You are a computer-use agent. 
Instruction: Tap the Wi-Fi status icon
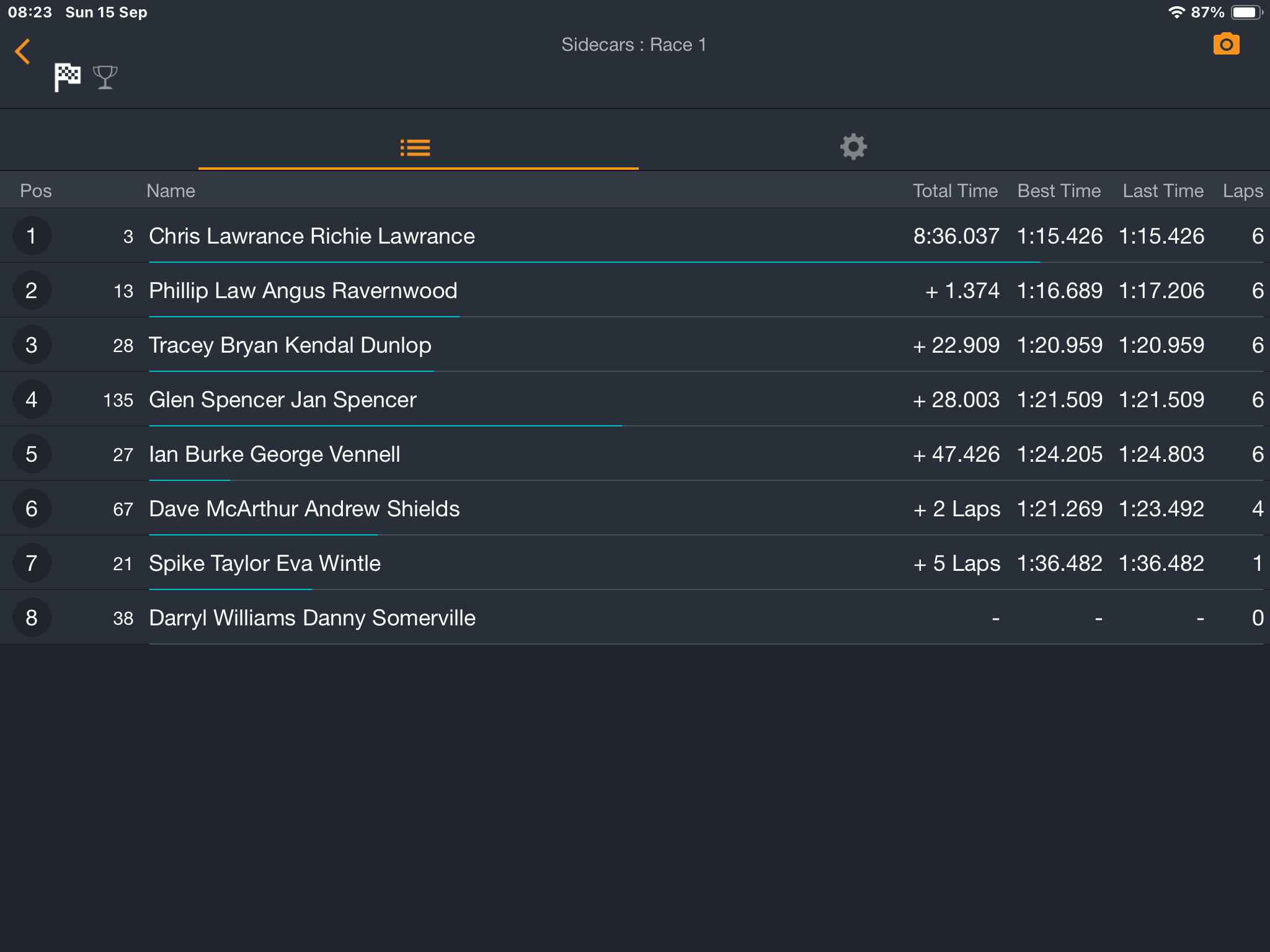(1176, 12)
